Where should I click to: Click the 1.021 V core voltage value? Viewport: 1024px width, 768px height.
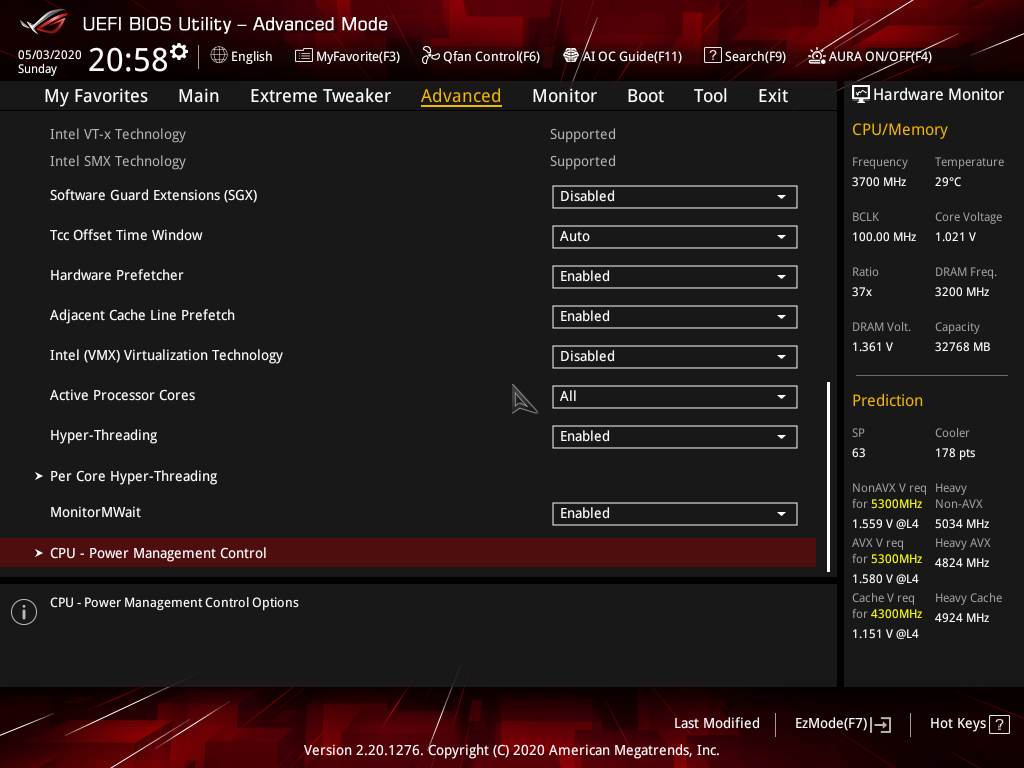(955, 237)
